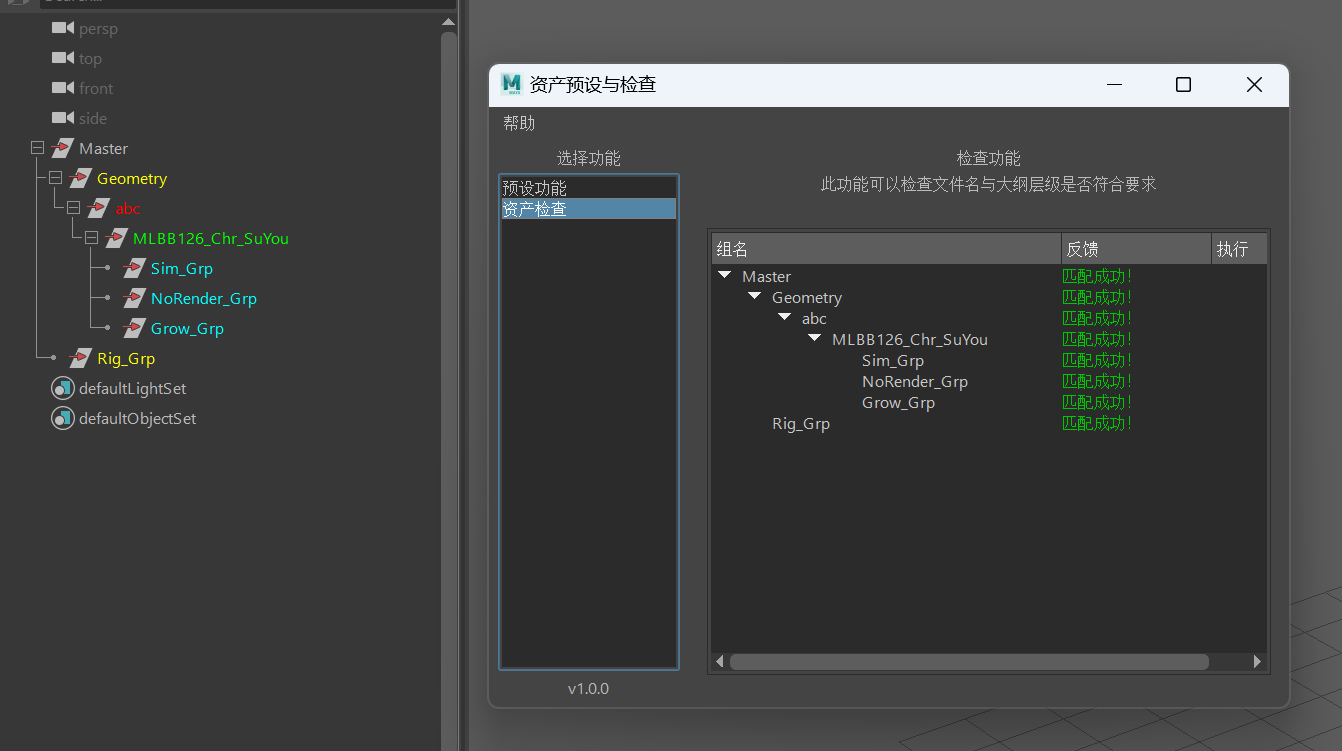The height and width of the screenshot is (751, 1342).
Task: Collapse MLBB126_Chr_SuYou triangle in check table
Action: pos(815,338)
